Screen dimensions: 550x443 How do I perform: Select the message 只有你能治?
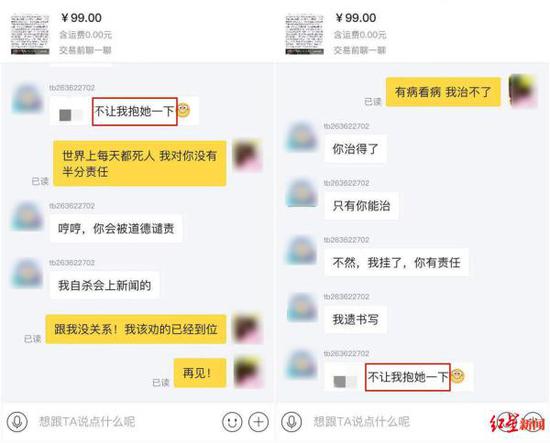point(361,206)
